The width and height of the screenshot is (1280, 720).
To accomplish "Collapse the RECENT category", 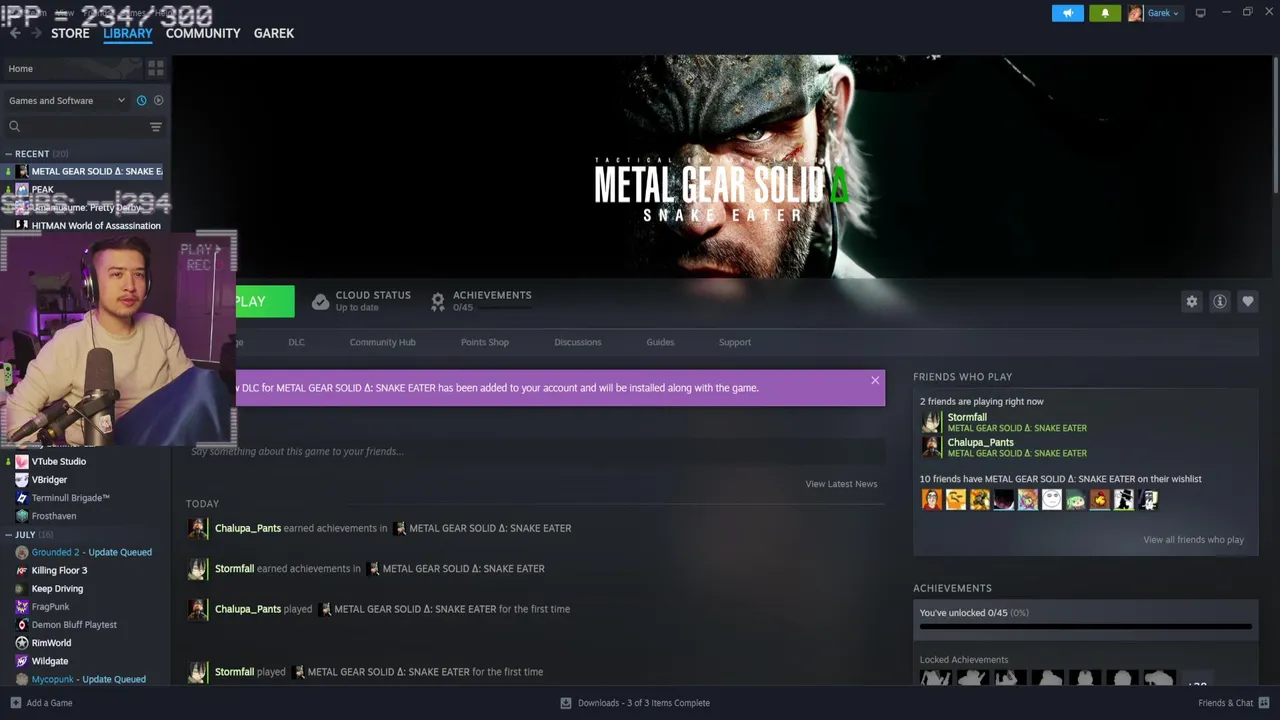I will [x=9, y=154].
